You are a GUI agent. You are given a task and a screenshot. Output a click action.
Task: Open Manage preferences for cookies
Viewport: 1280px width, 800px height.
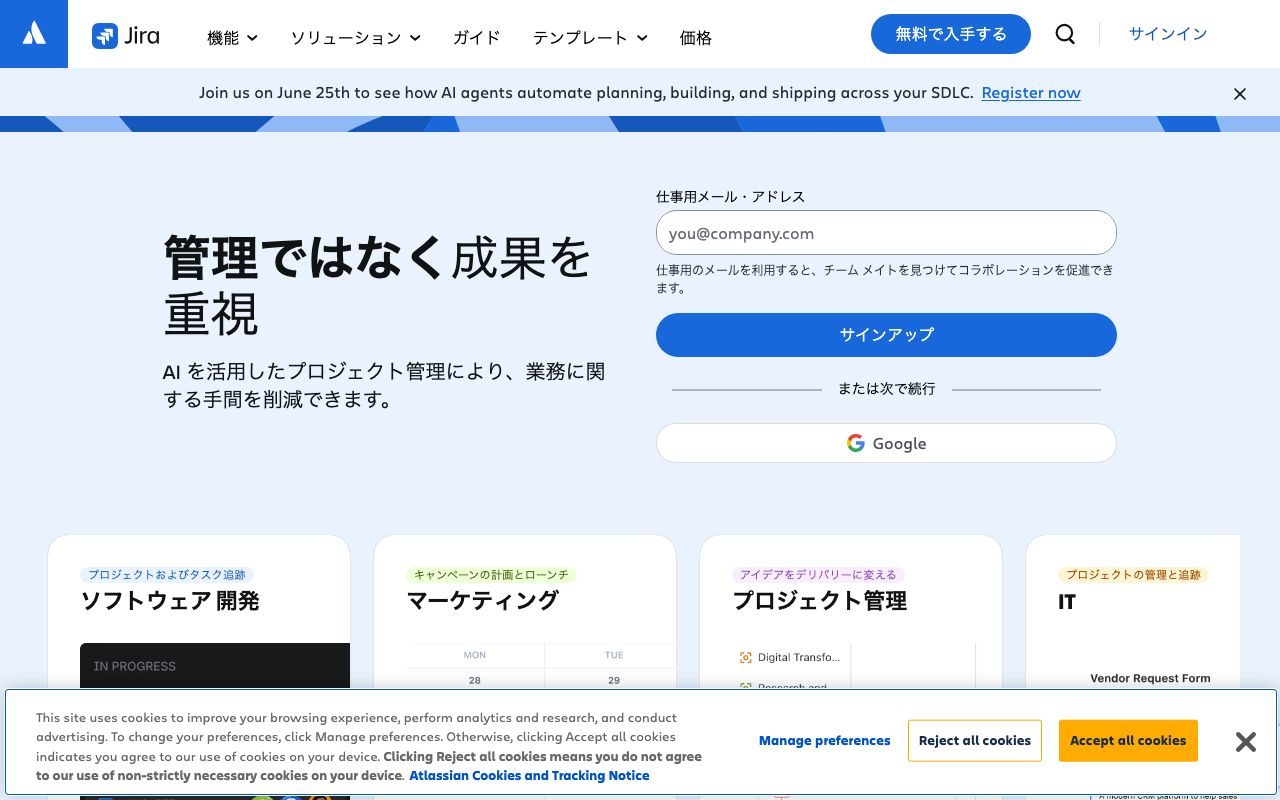pos(824,741)
